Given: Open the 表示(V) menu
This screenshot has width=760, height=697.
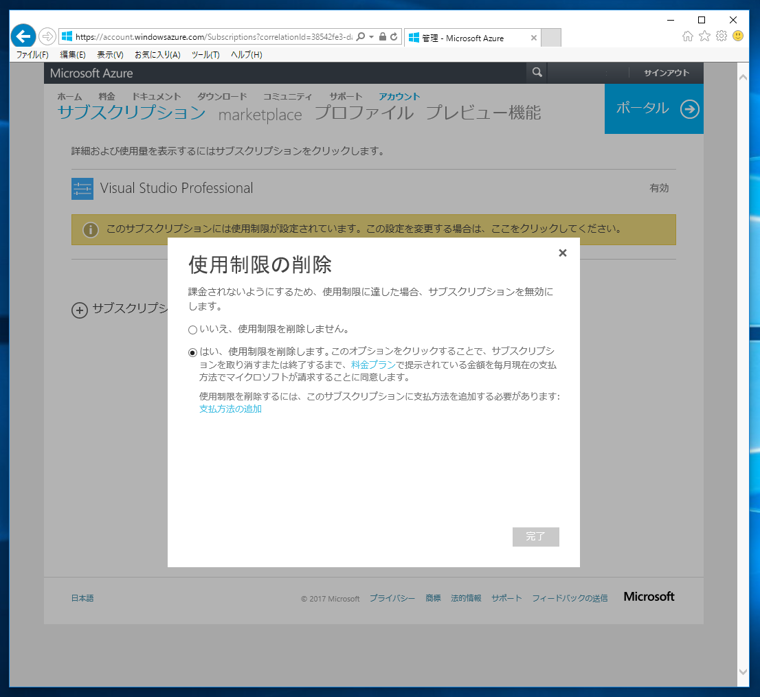Looking at the screenshot, I should click(110, 55).
